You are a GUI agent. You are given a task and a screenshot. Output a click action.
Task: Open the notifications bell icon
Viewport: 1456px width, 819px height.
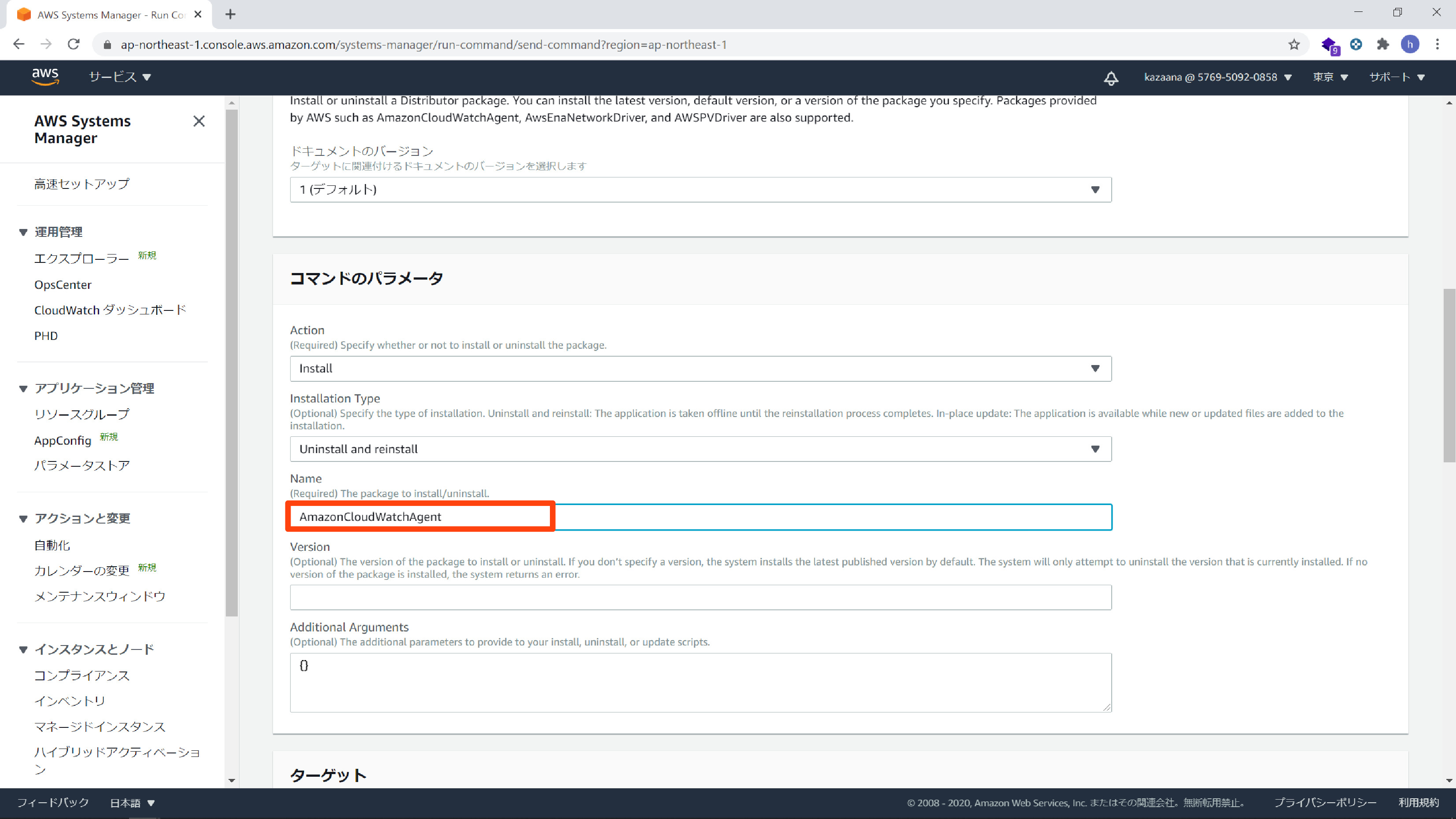click(1111, 77)
